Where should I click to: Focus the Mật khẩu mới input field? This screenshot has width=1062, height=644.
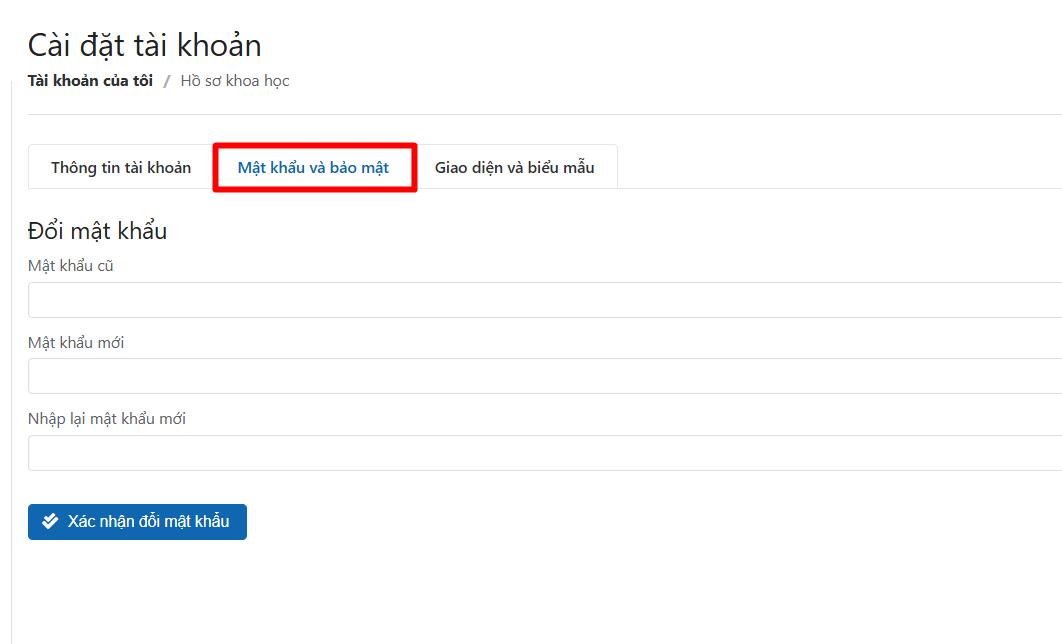545,376
